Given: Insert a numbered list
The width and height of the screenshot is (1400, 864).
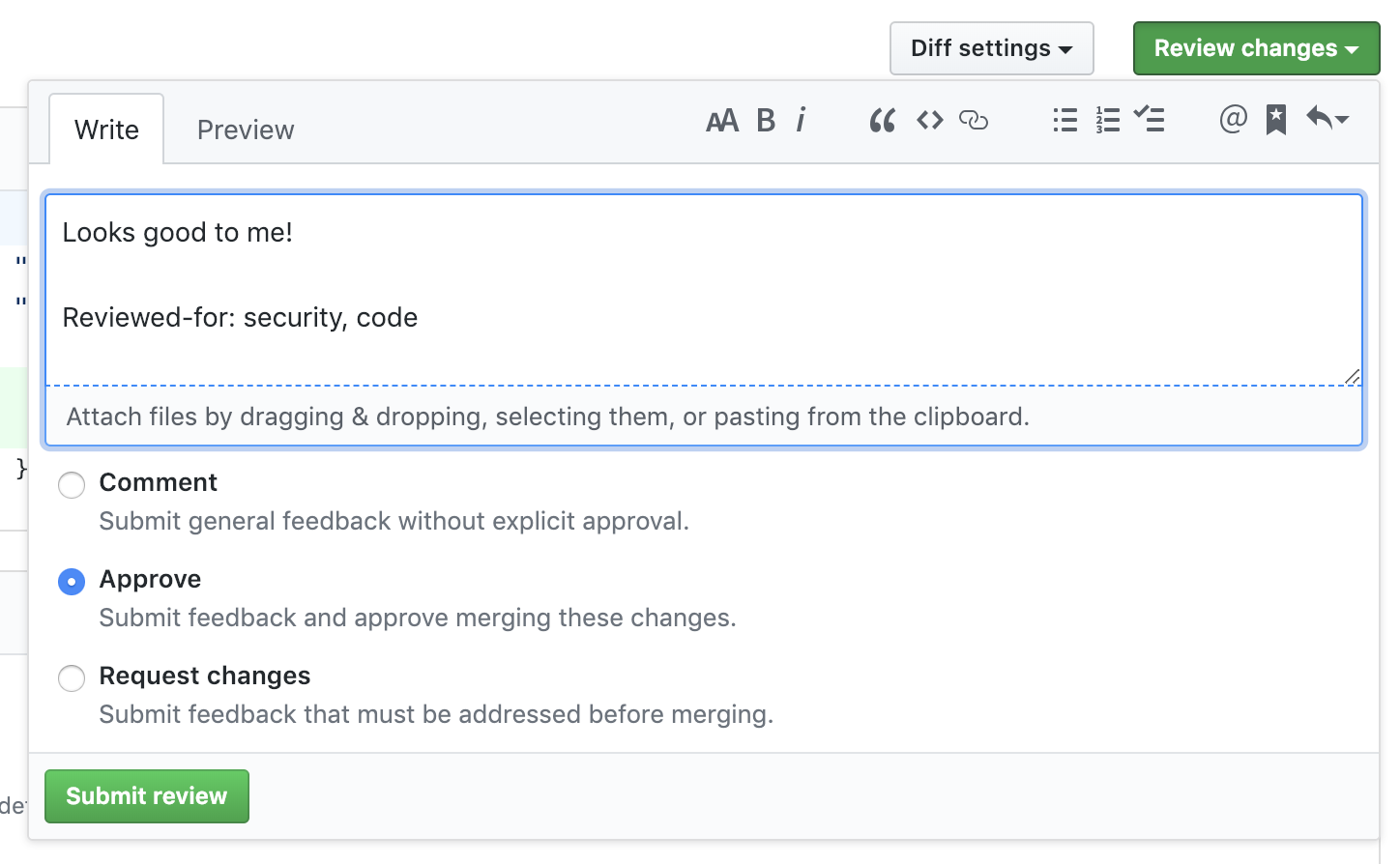Looking at the screenshot, I should (1108, 121).
